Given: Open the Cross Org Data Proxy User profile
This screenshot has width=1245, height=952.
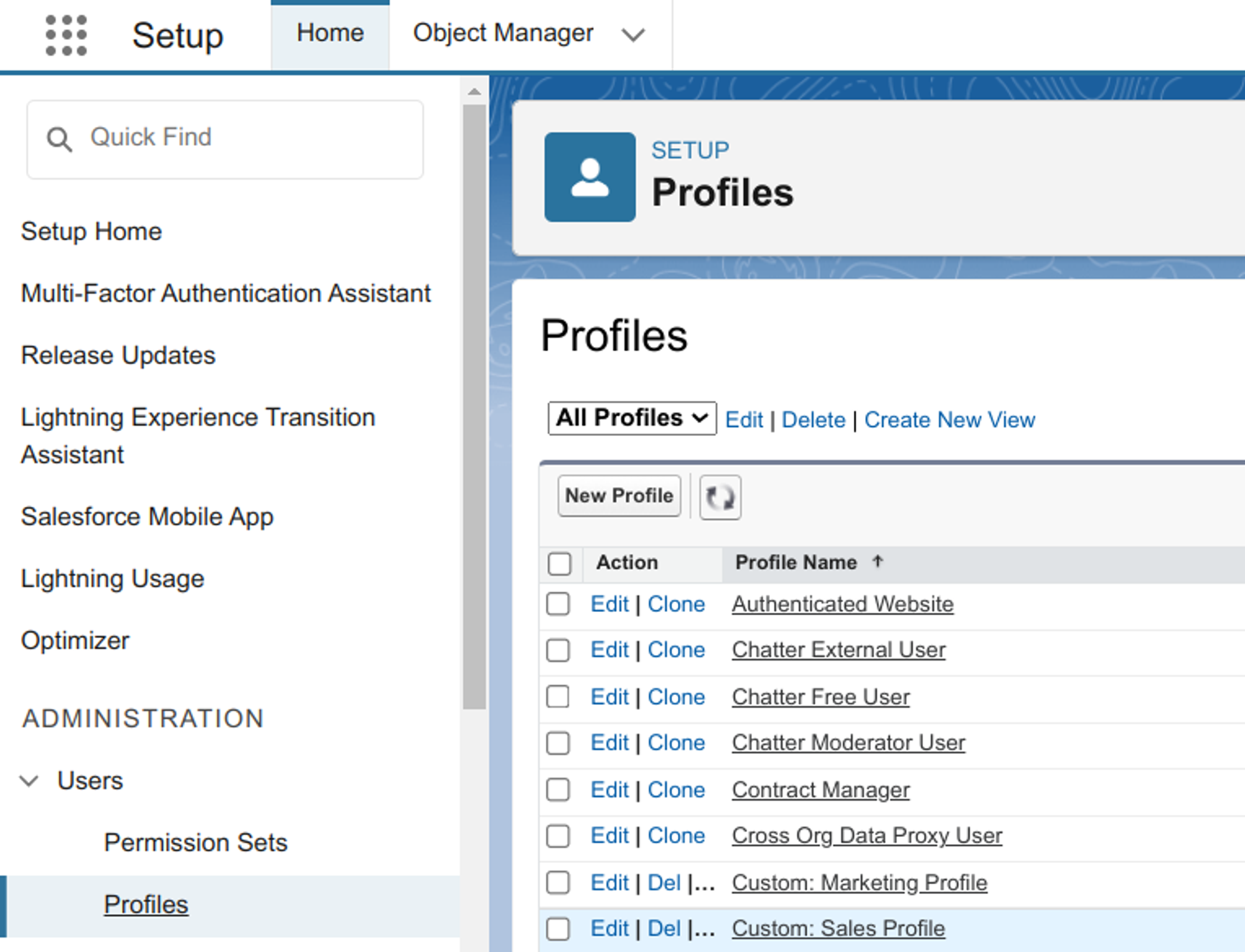Looking at the screenshot, I should click(867, 836).
